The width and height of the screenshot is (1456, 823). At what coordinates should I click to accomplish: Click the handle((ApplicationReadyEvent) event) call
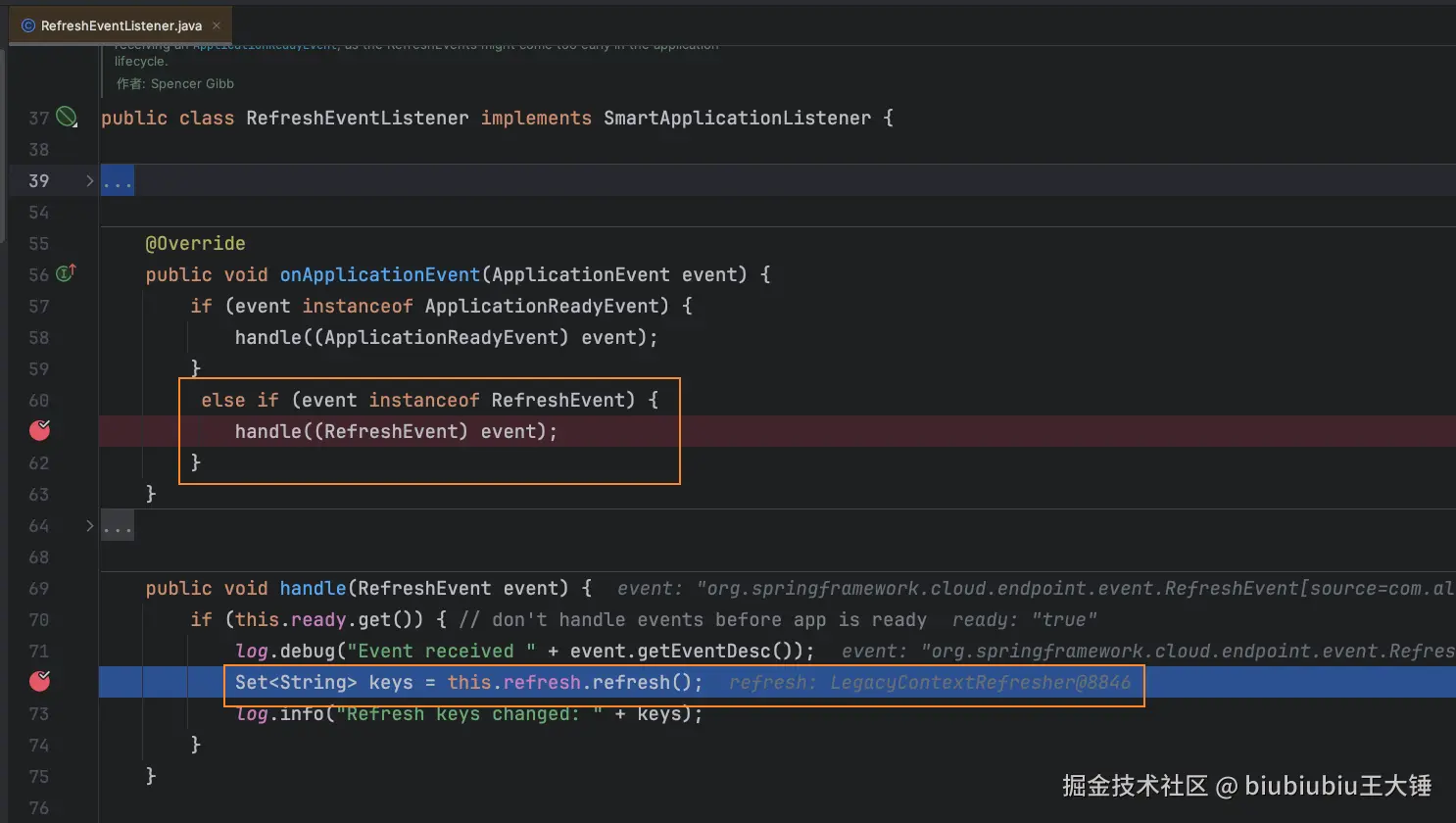coord(446,337)
